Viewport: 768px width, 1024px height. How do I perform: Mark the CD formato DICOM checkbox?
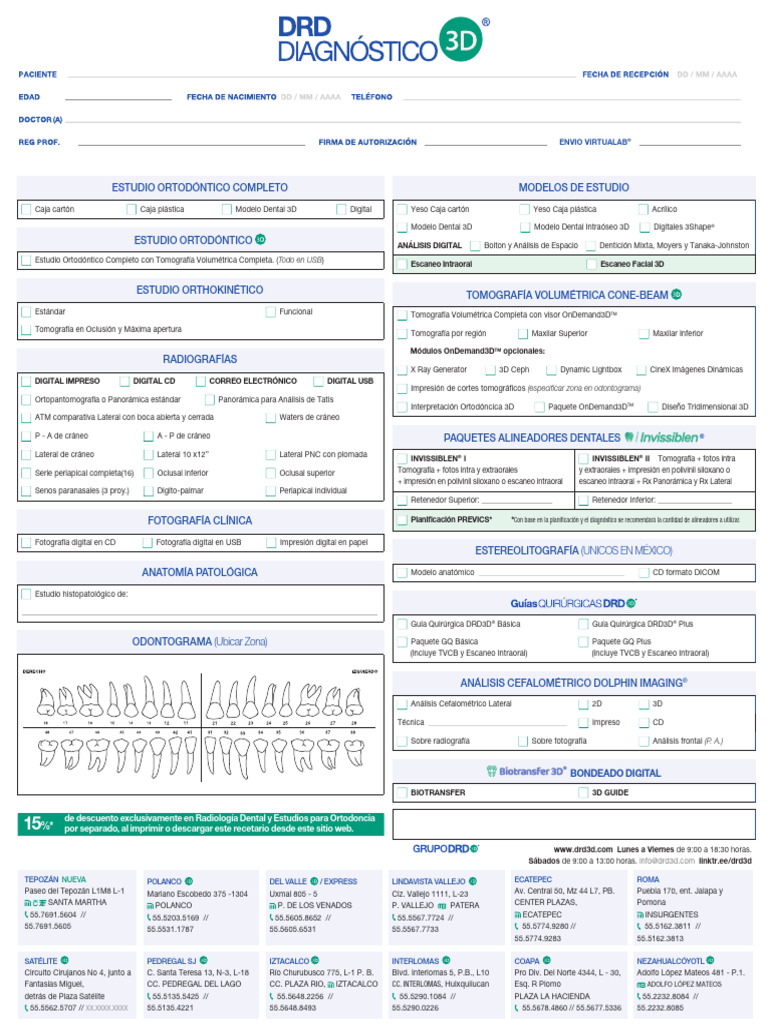[x=643, y=572]
